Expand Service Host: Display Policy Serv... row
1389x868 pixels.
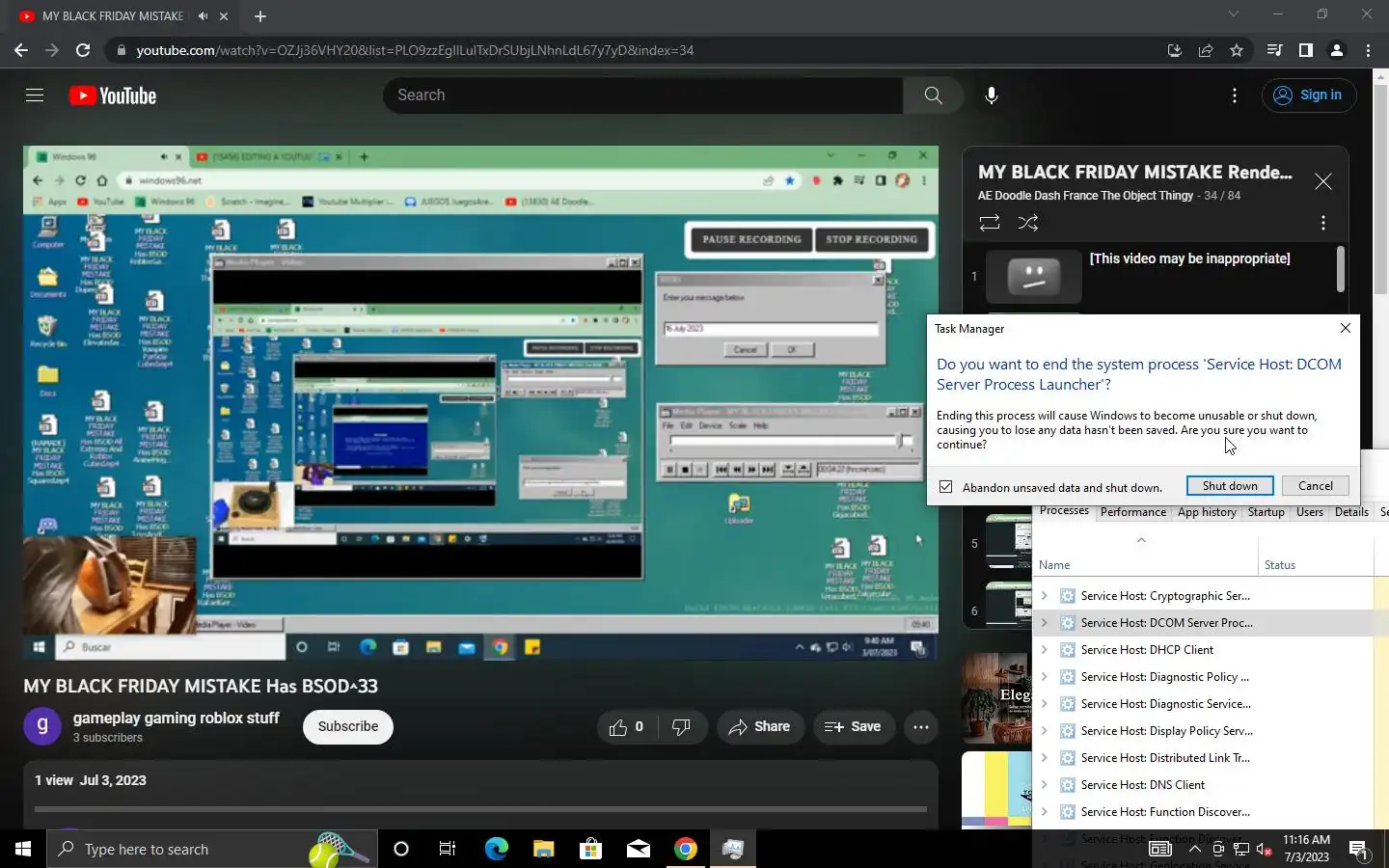point(1044,731)
